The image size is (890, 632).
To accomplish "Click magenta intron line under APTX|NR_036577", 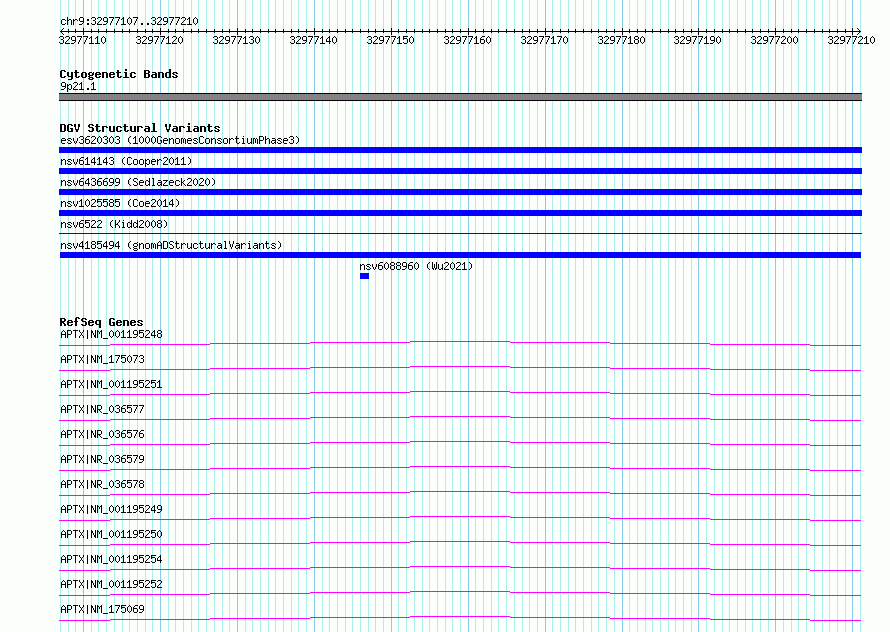I will click(x=460, y=417).
